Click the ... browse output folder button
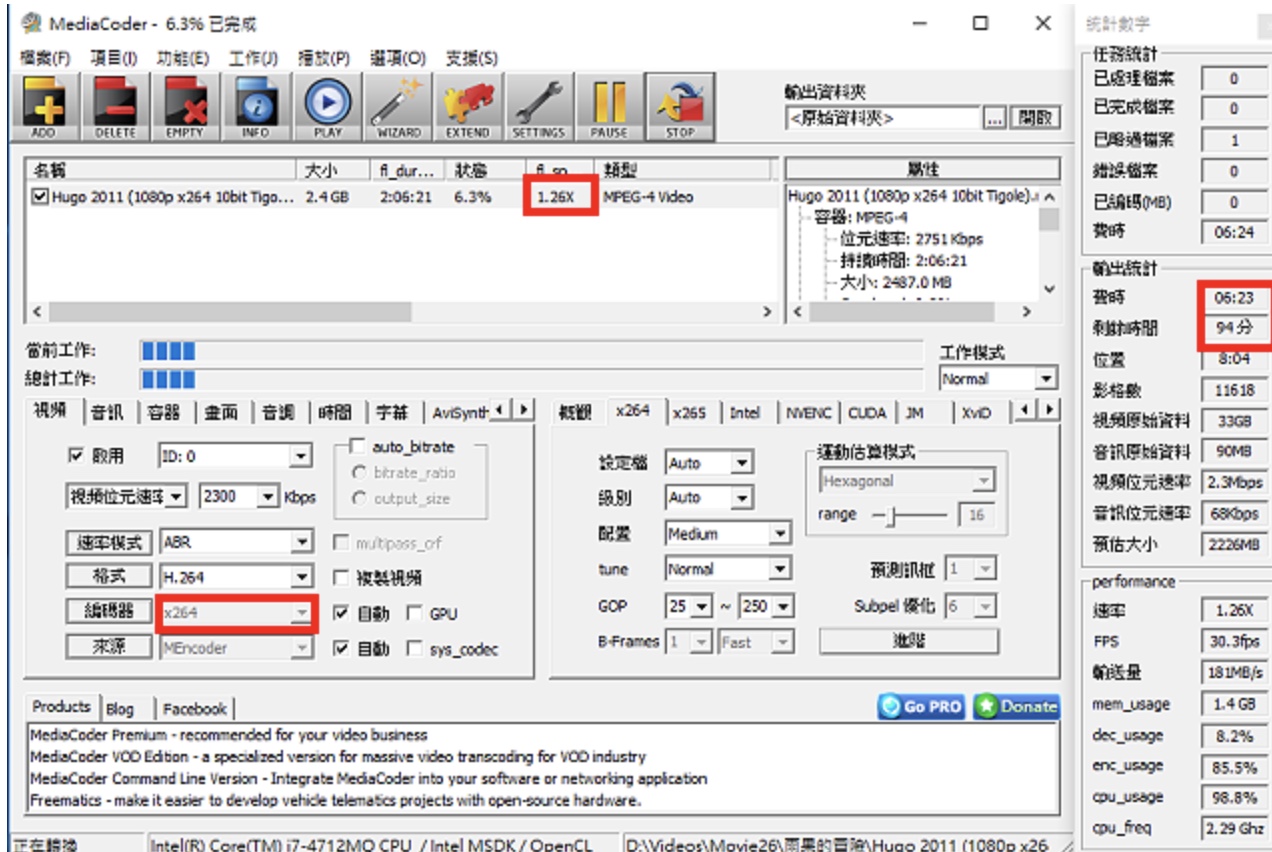 point(994,118)
